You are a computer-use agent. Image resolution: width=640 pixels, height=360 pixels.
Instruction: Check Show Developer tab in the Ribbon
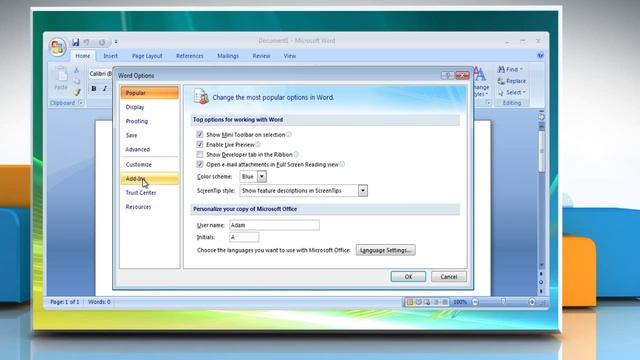click(200, 154)
